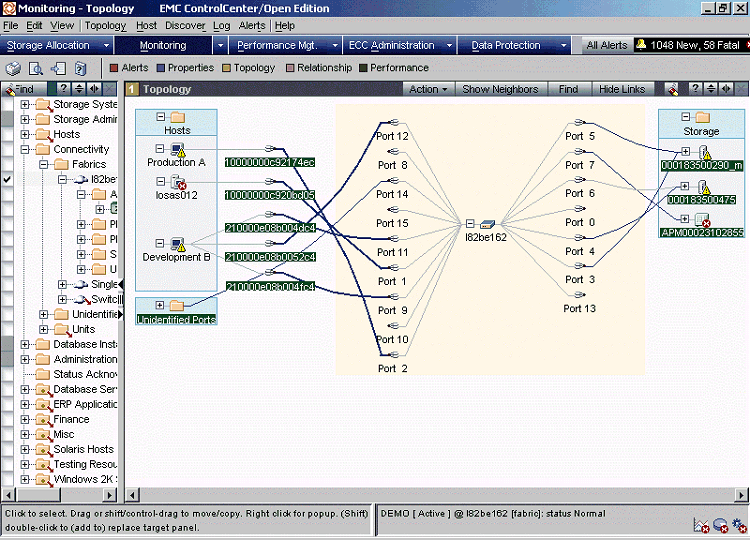
Task: Click the chart status icon in bottom corner
Action: (702, 526)
